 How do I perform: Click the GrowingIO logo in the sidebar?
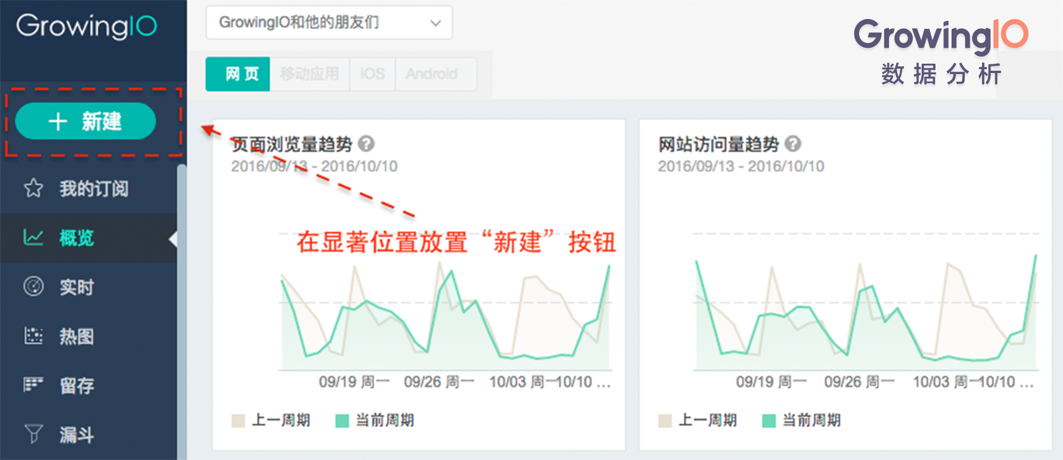pos(86,26)
